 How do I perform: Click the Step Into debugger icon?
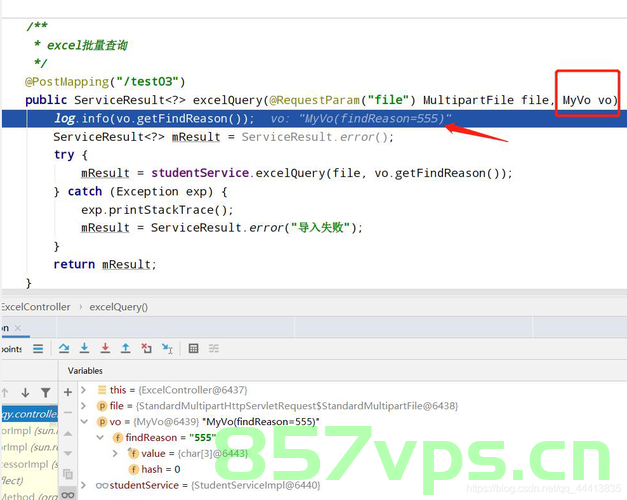click(84, 348)
